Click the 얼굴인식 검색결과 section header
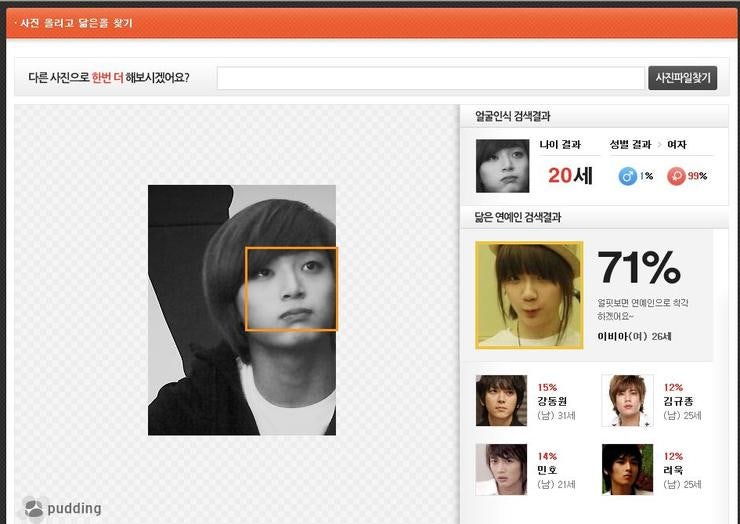 coord(512,116)
